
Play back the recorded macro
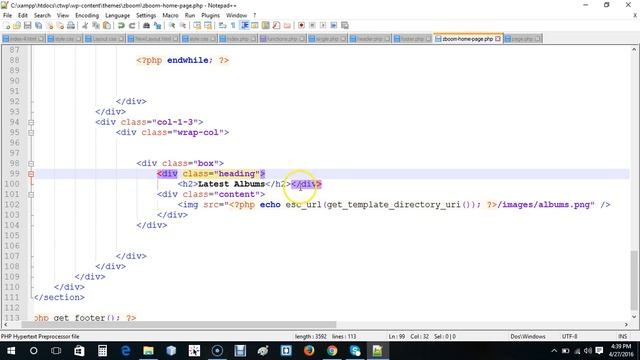(323, 25)
